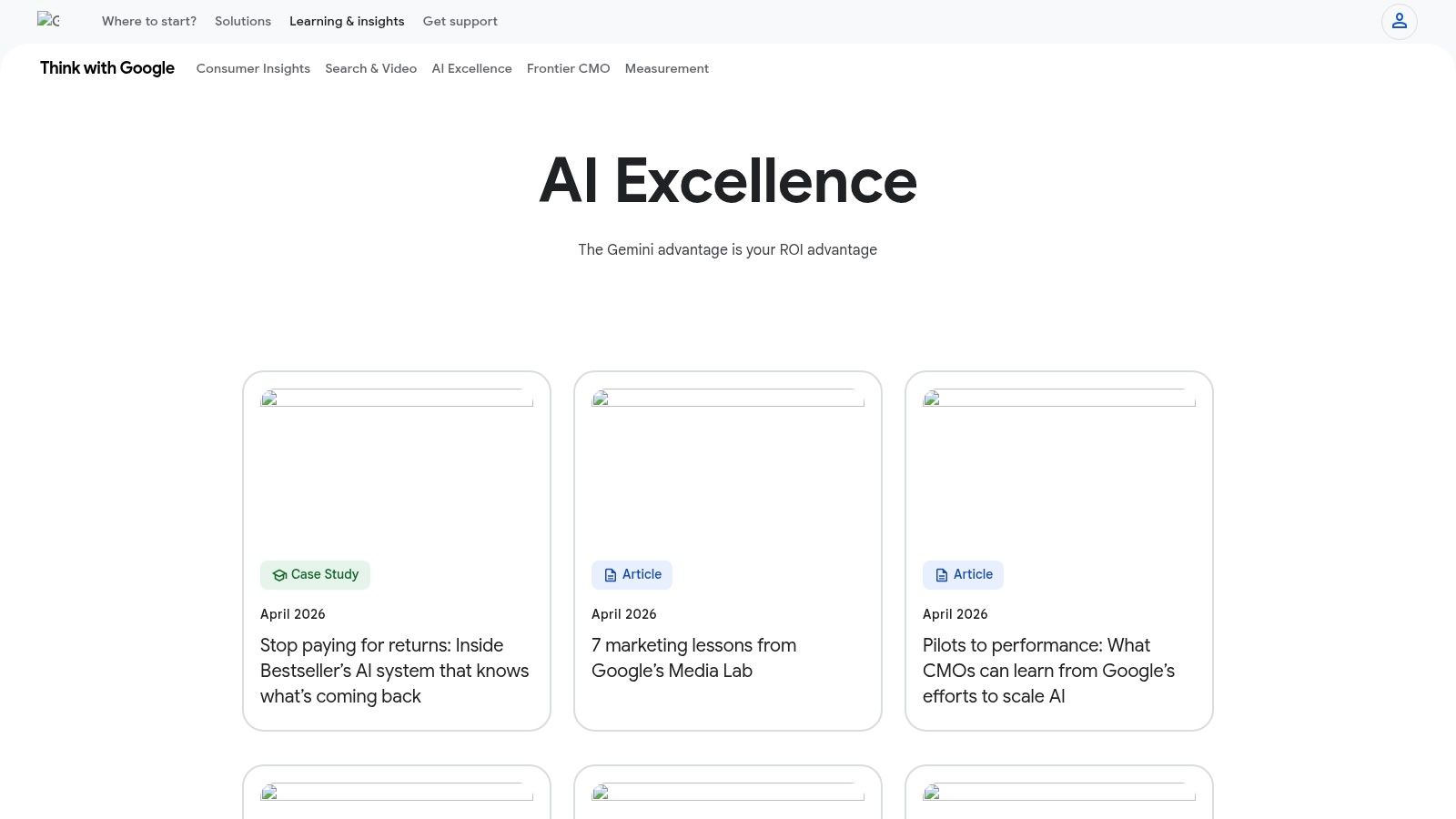Screen dimensions: 1456x819
Task: Open the 7 marketing lessons article
Action: point(693,658)
